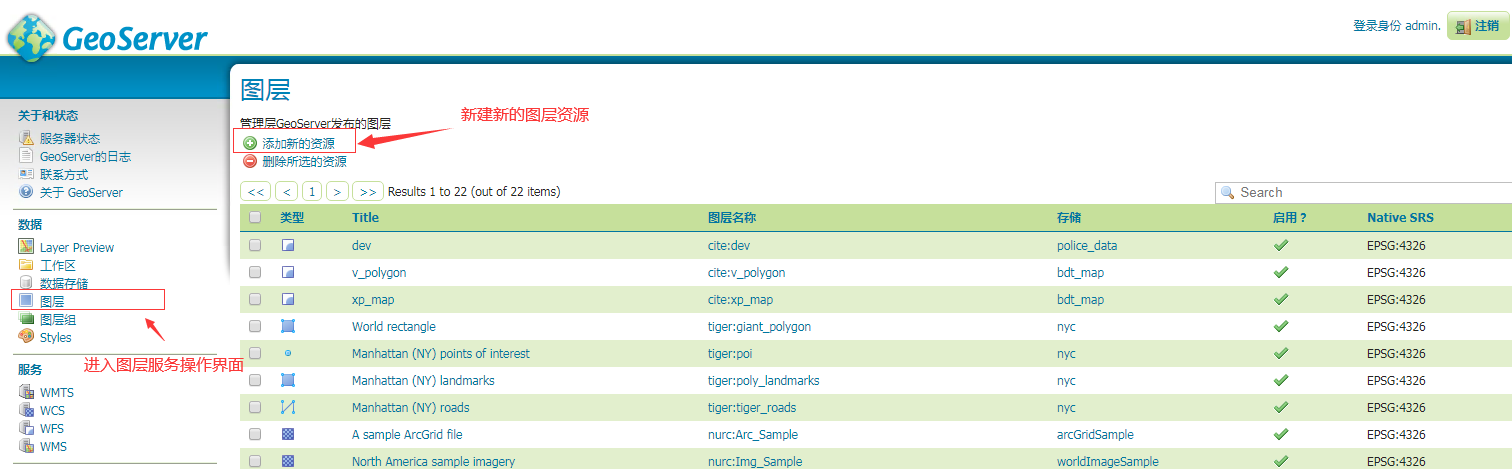Open 工作区 in sidebar
Viewport: 1512px width, 469px height.
[x=58, y=265]
